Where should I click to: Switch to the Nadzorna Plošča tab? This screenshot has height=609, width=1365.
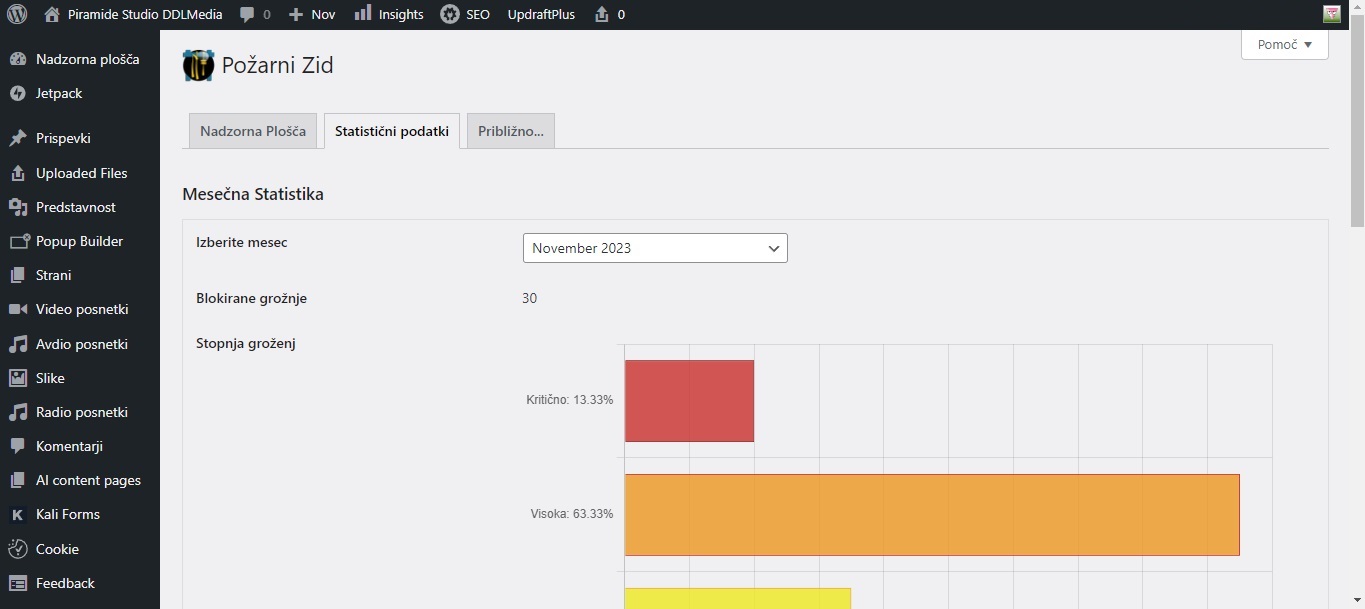coord(253,131)
